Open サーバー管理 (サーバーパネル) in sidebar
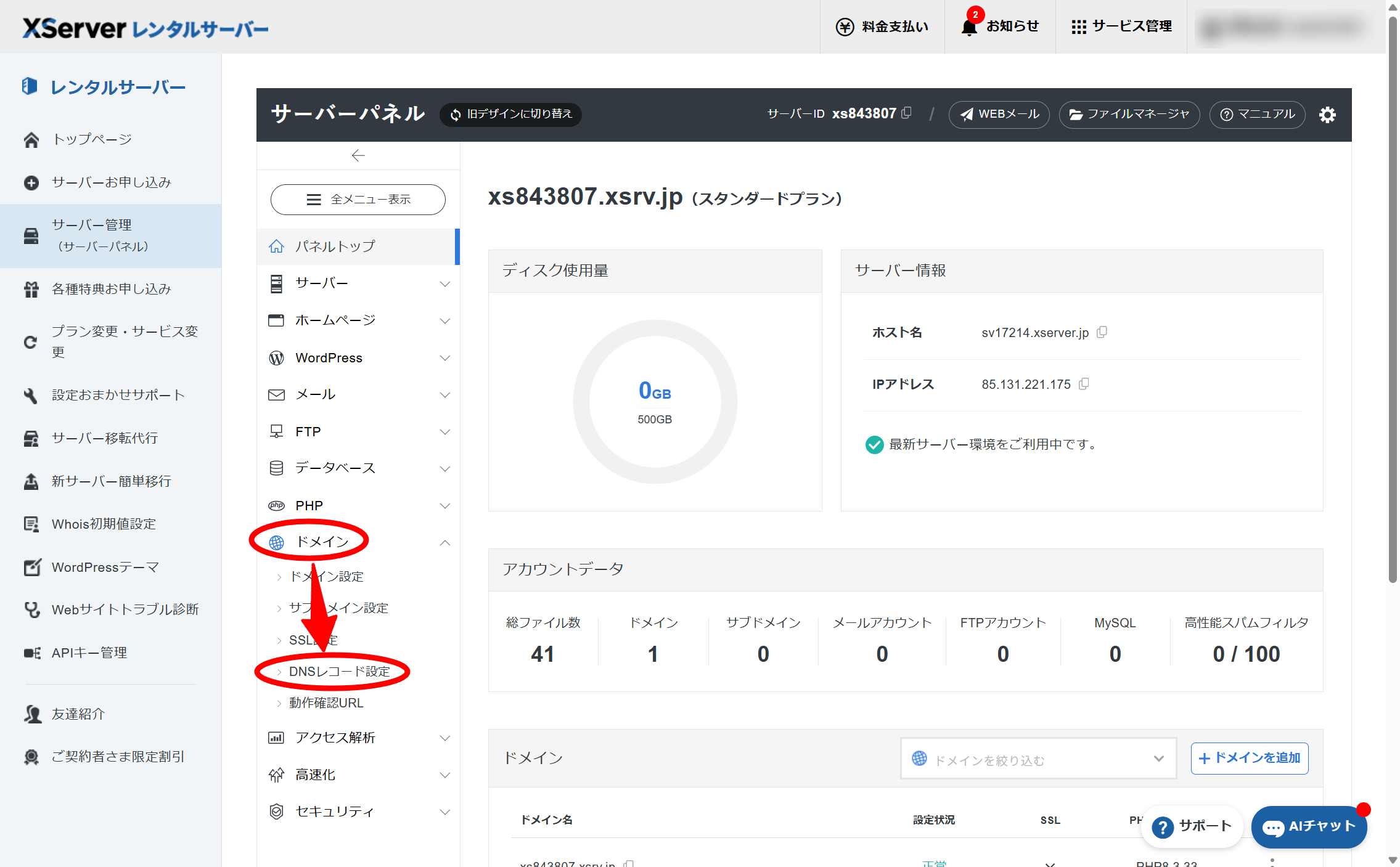This screenshot has width=1400, height=867. coord(111,236)
